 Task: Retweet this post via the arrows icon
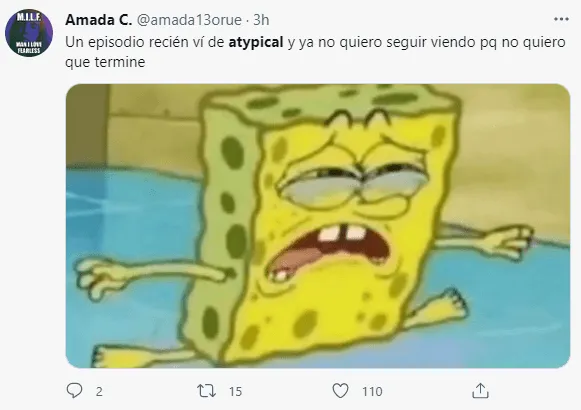pyautogui.click(x=206, y=391)
